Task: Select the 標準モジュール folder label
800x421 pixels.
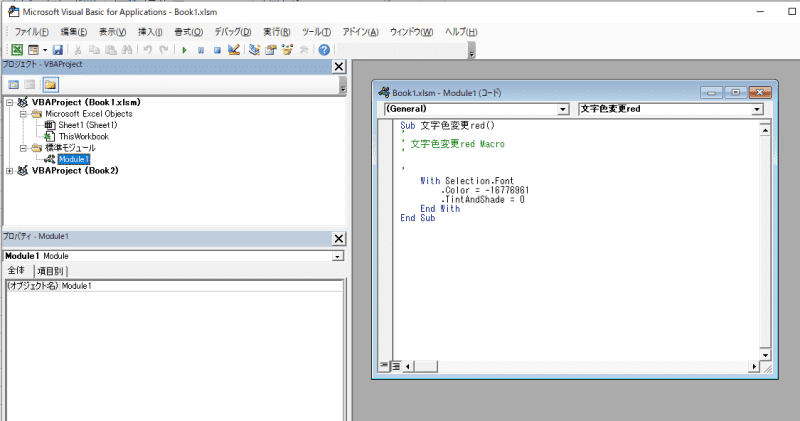Action: 70,148
